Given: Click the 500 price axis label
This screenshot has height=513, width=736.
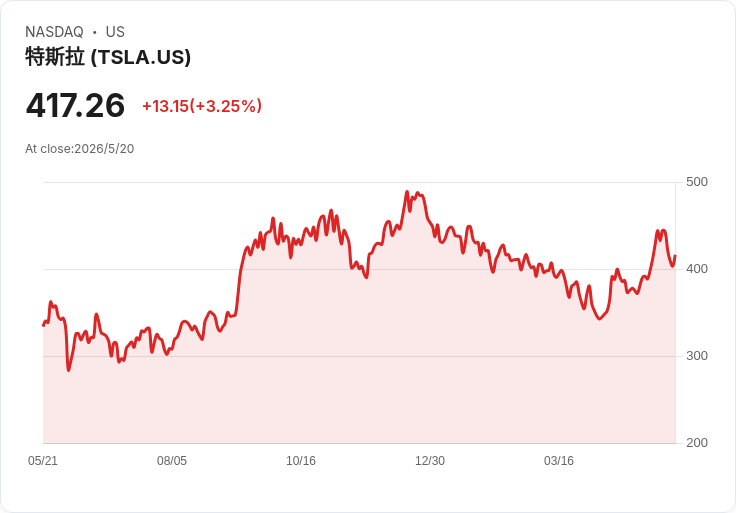Looking at the screenshot, I should coord(697,182).
